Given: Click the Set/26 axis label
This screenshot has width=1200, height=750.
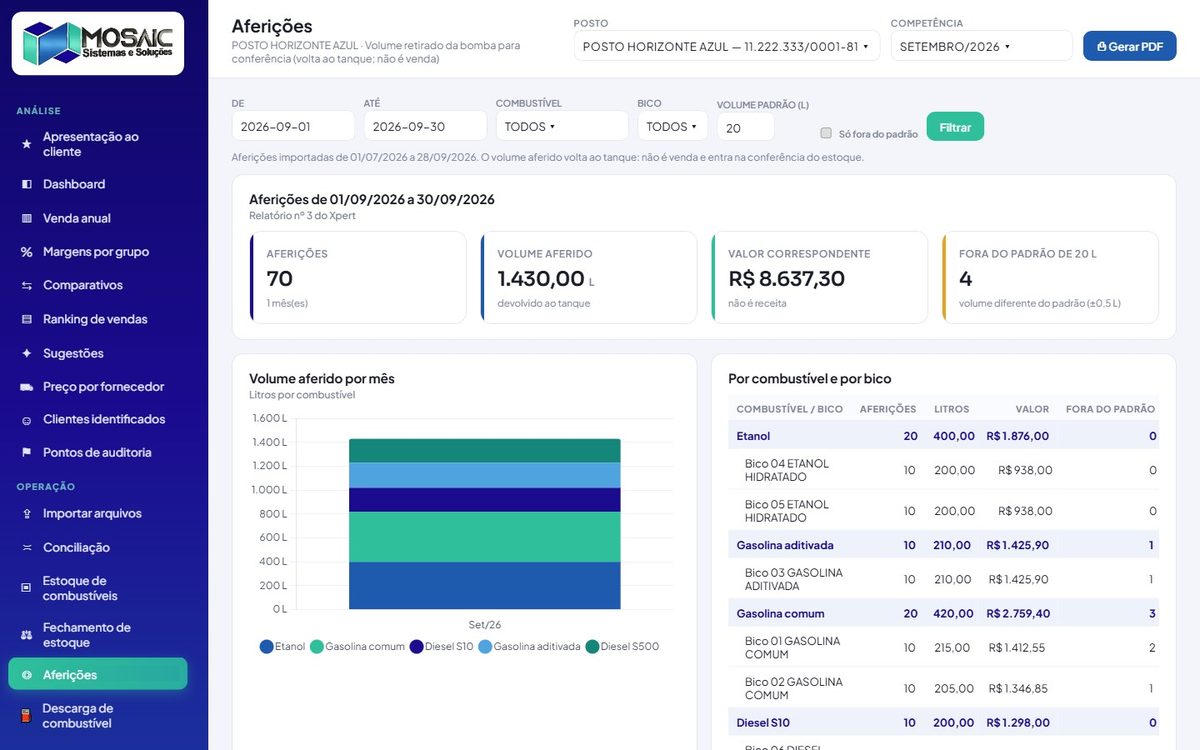Looking at the screenshot, I should point(485,625).
